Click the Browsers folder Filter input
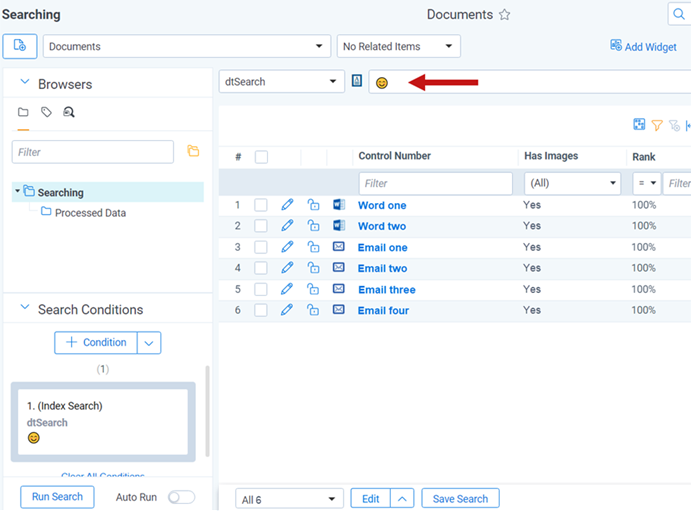691x511 pixels. [x=93, y=152]
